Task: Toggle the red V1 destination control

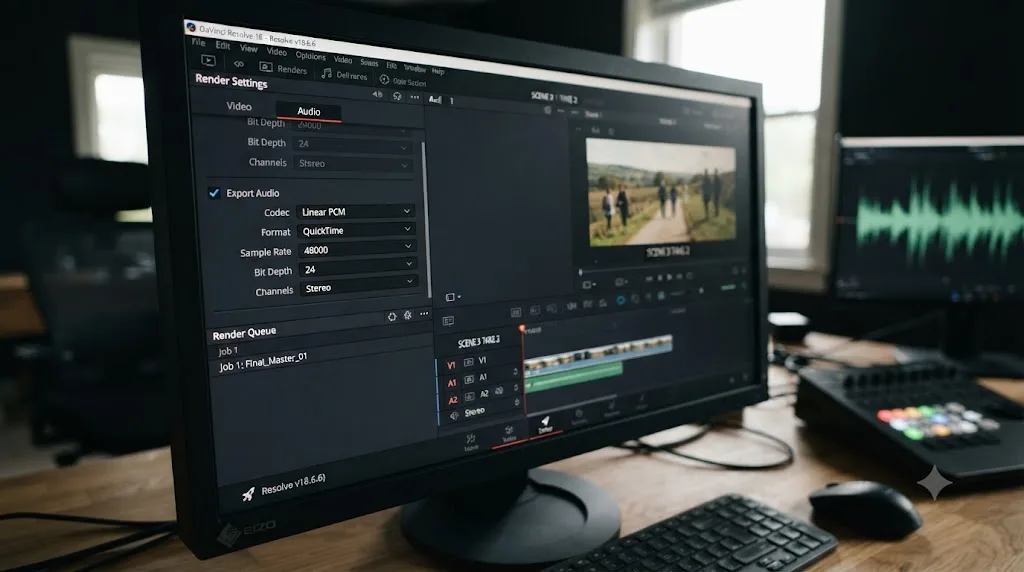Action: coord(451,365)
